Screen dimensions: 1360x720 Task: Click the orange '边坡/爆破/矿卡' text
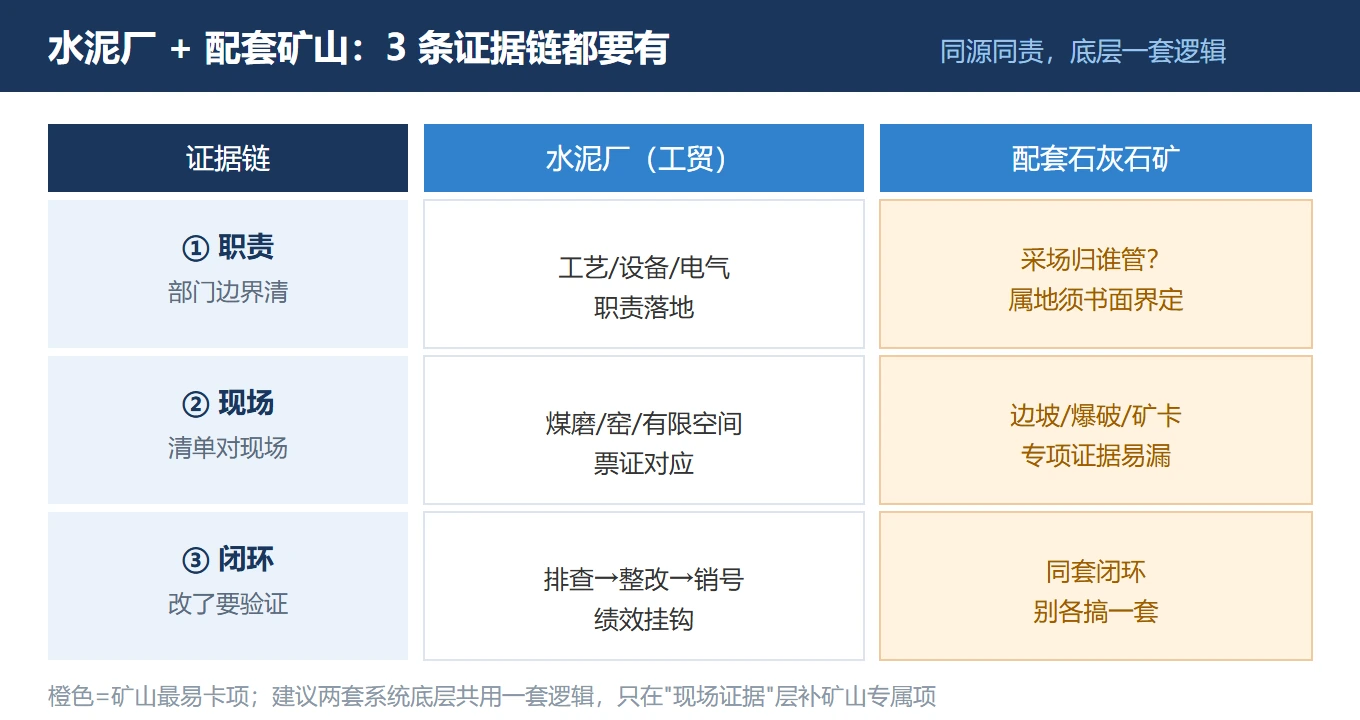[1096, 416]
